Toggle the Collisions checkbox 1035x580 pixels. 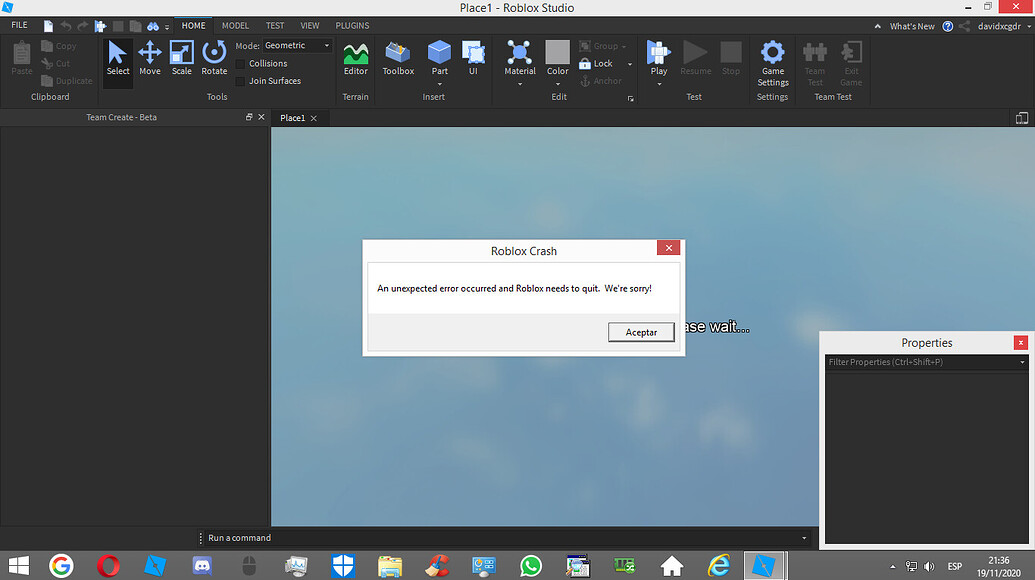pyautogui.click(x=240, y=64)
